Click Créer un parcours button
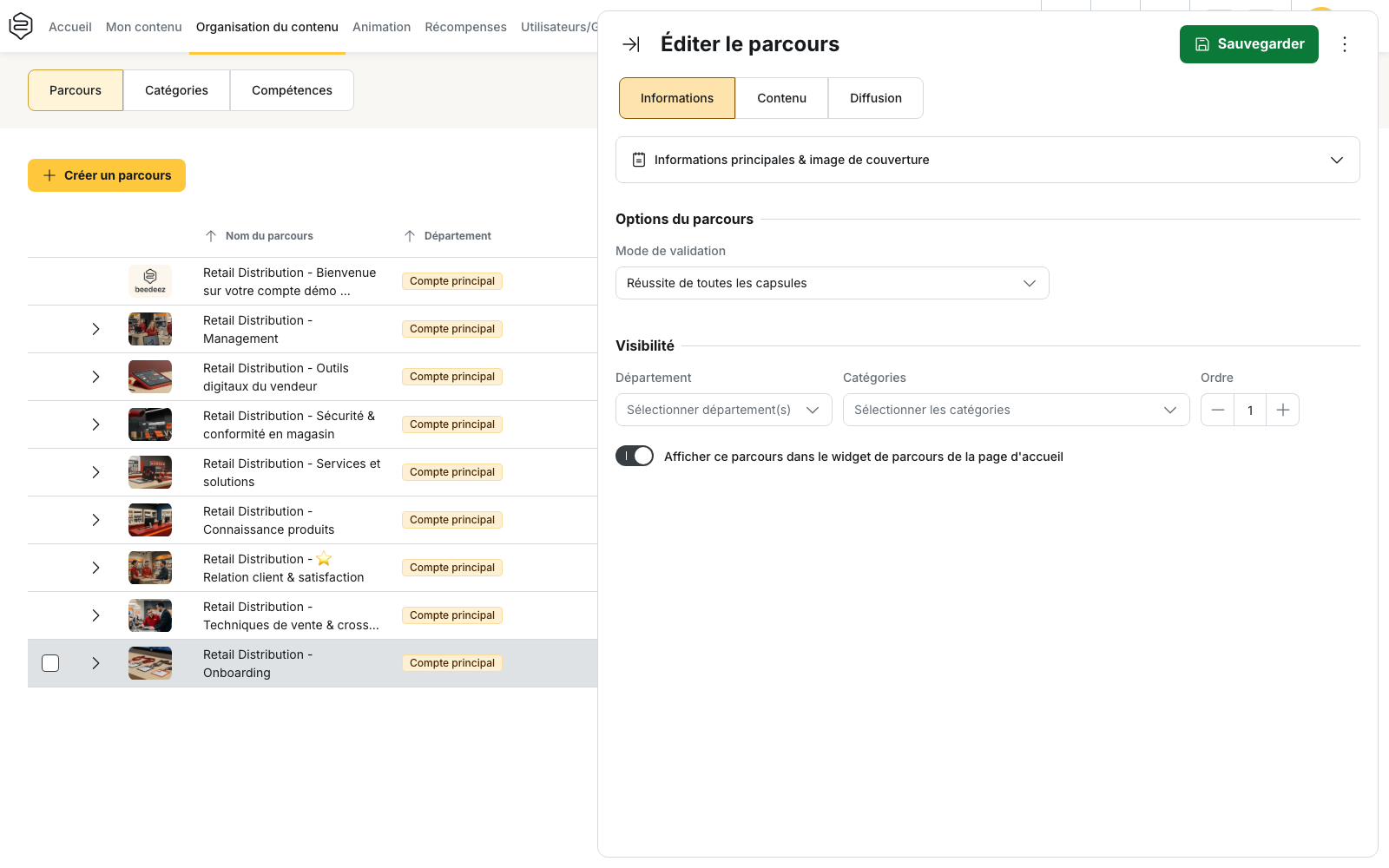The height and width of the screenshot is (868, 1389). point(107,175)
